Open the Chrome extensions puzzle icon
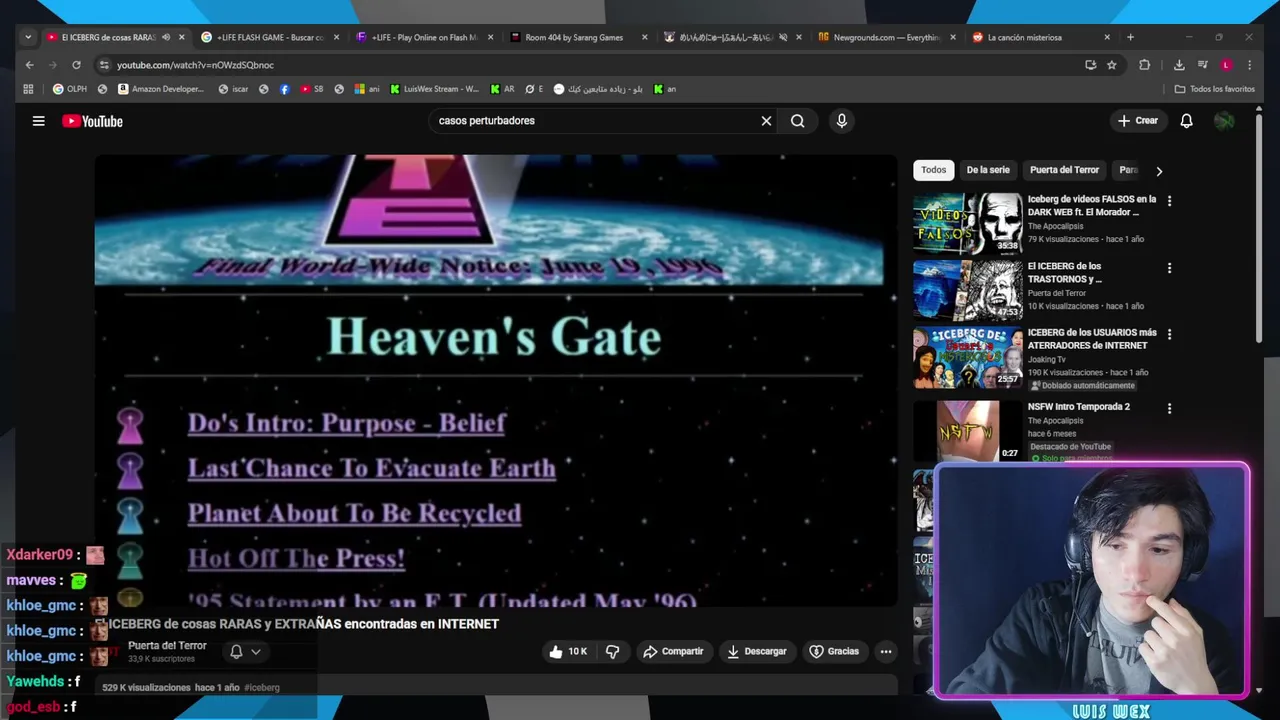The width and height of the screenshot is (1280, 720). 1145,65
